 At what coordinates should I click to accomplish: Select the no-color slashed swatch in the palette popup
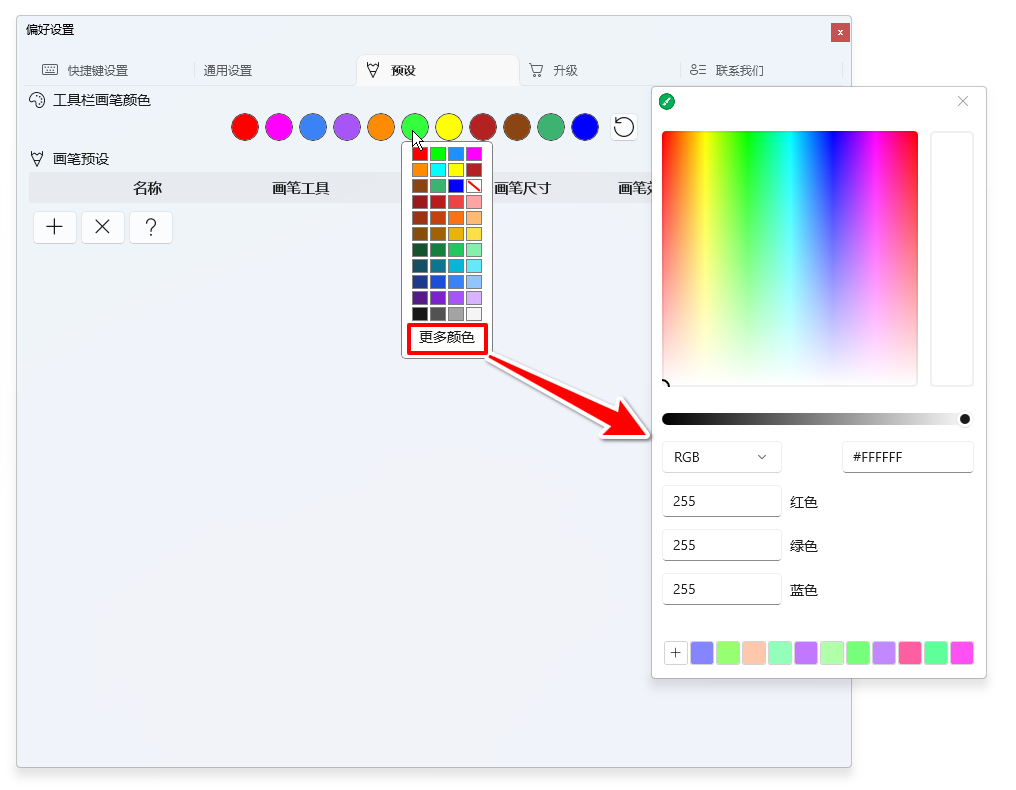point(474,186)
